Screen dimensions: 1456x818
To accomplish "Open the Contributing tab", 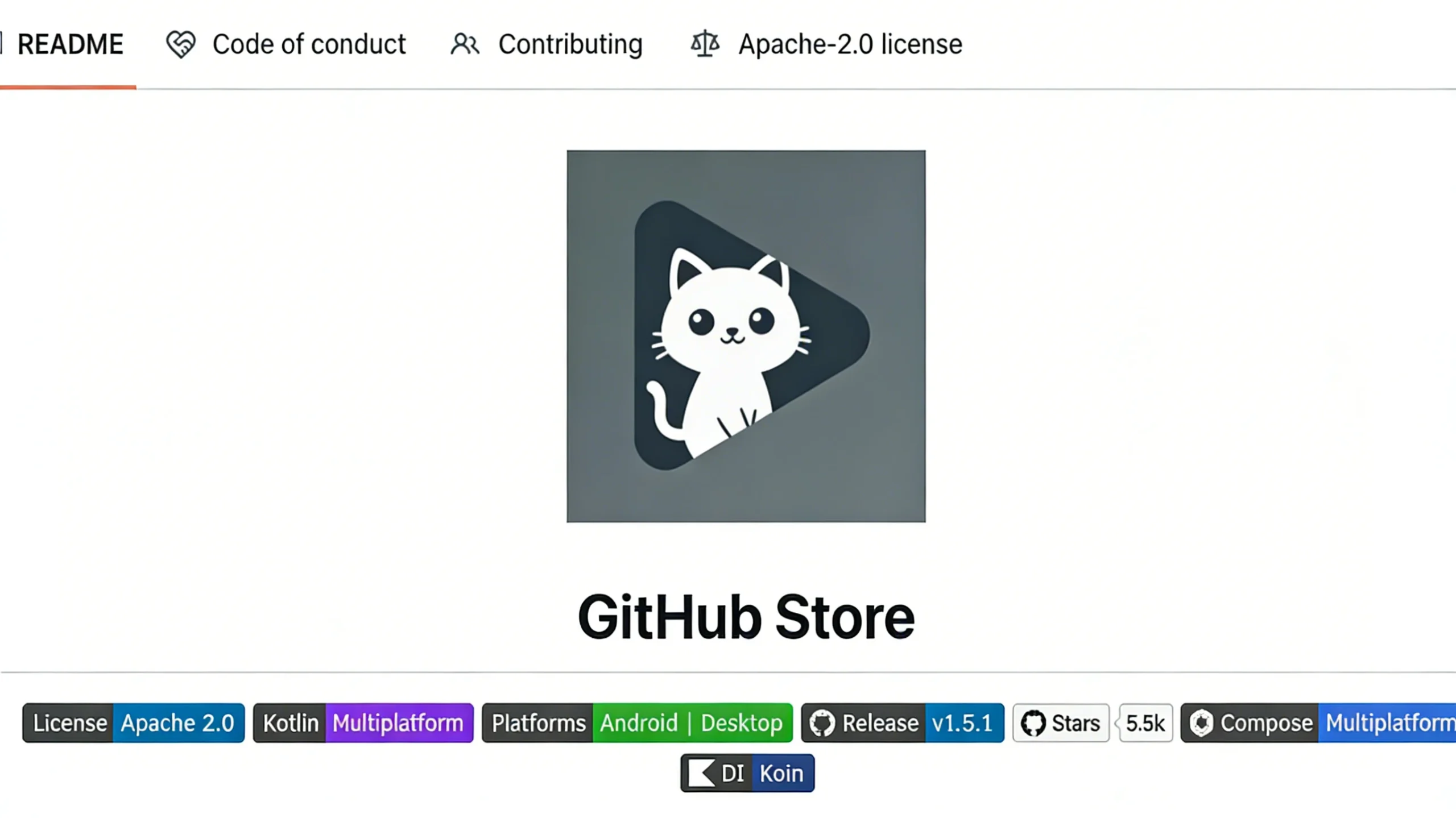I will click(570, 44).
